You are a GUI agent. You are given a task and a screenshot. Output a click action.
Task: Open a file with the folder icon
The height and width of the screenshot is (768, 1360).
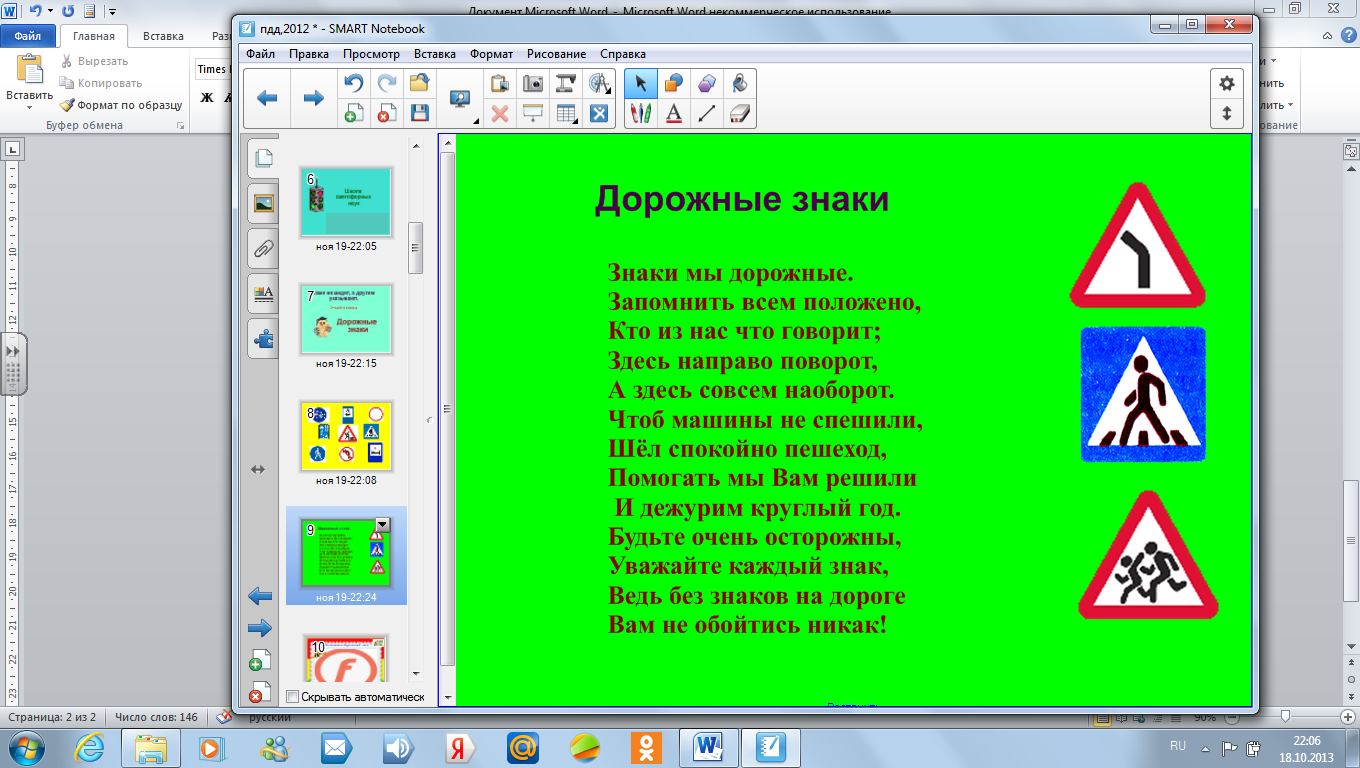[x=419, y=83]
